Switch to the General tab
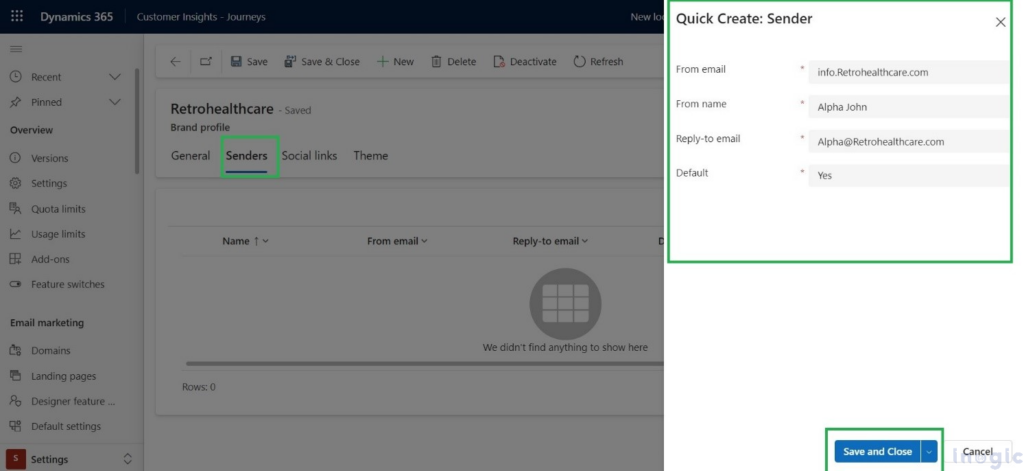 click(190, 156)
